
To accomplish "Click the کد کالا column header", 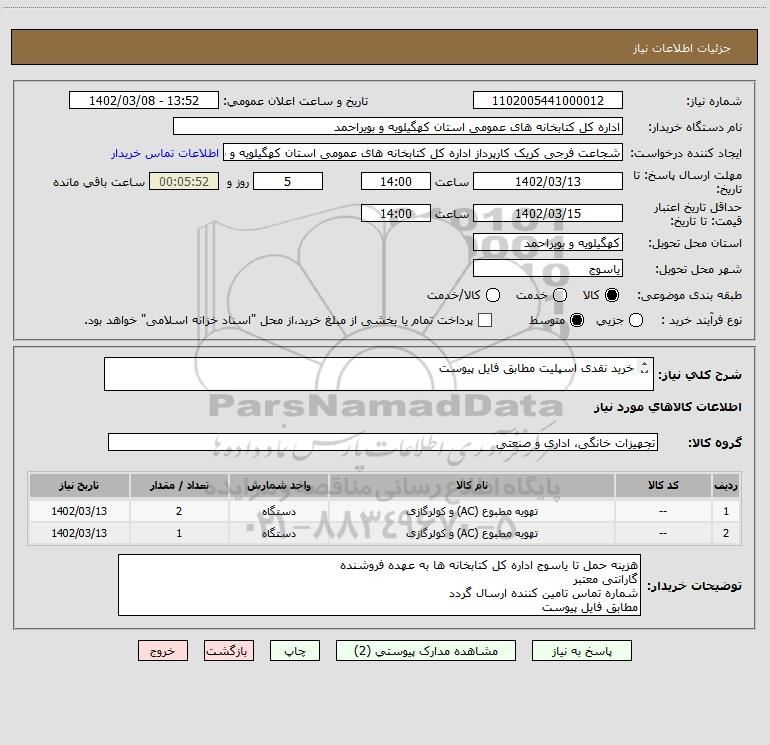I will [x=663, y=485].
